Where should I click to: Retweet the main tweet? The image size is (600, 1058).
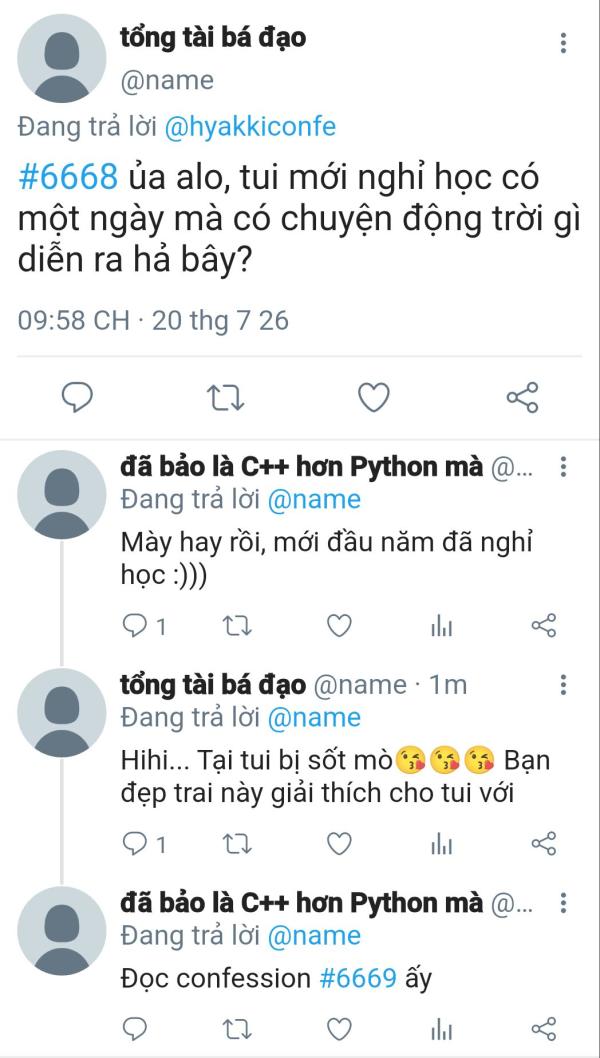pyautogui.click(x=225, y=398)
